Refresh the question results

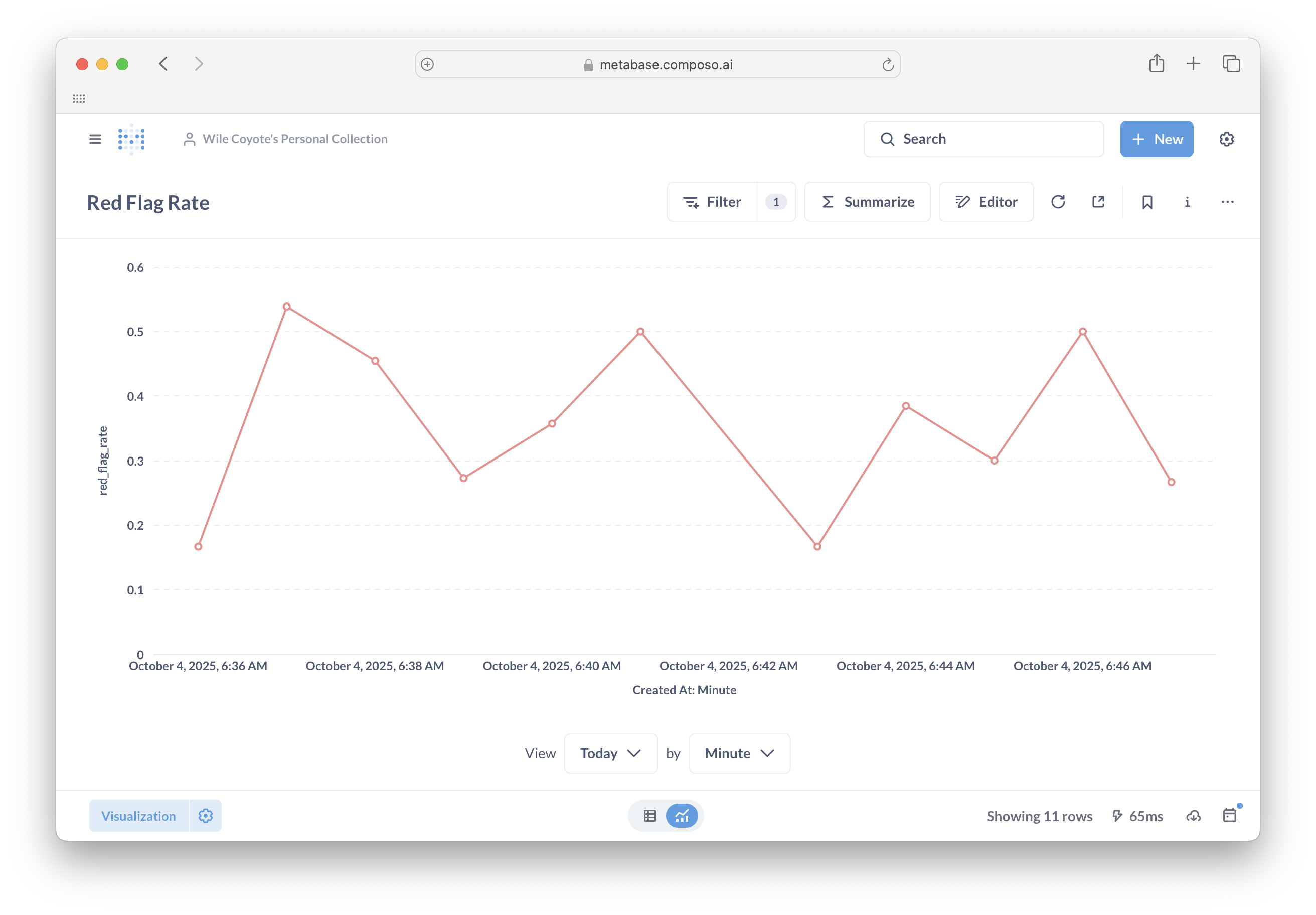(x=1058, y=202)
